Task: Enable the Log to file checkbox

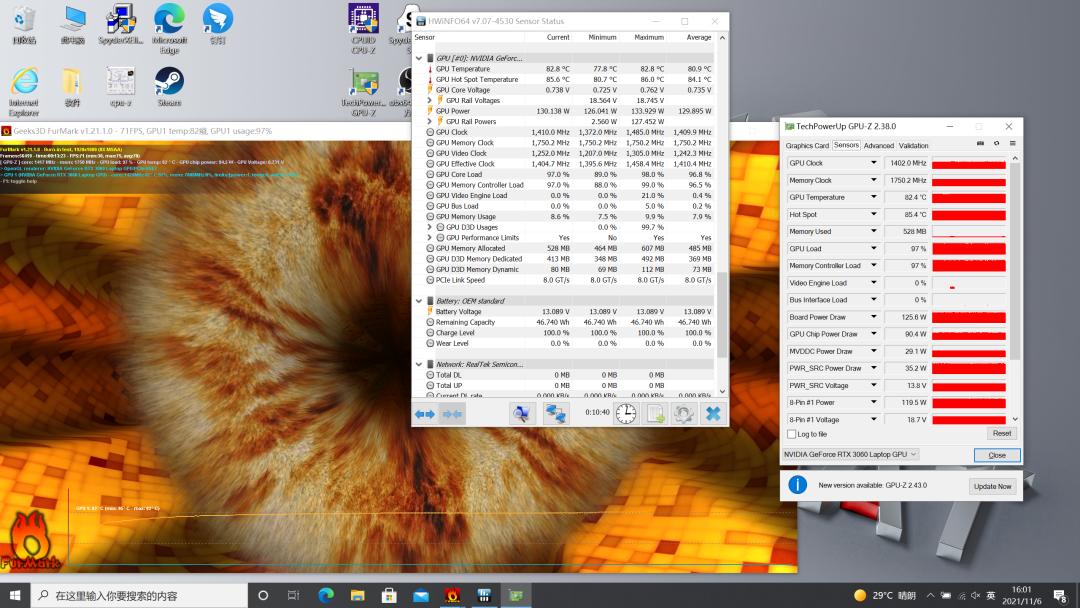Action: (x=791, y=434)
